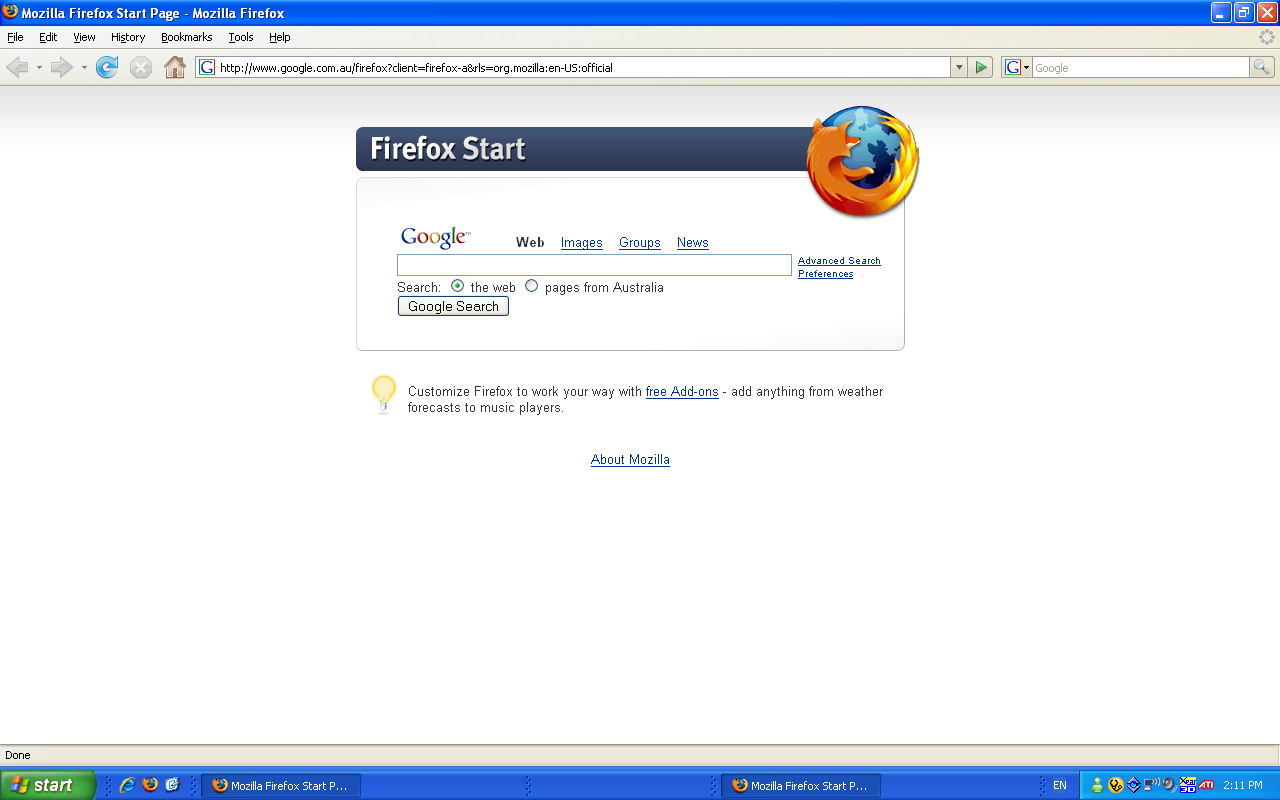The image size is (1280, 800).
Task: Open the ATI tray icon
Action: click(x=1207, y=785)
